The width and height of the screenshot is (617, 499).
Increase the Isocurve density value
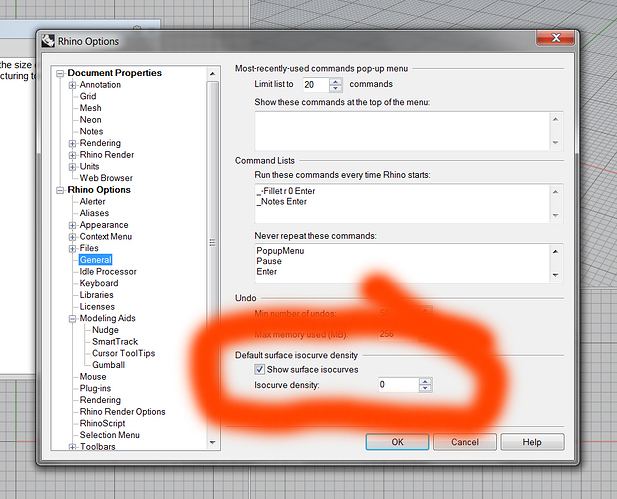425,381
